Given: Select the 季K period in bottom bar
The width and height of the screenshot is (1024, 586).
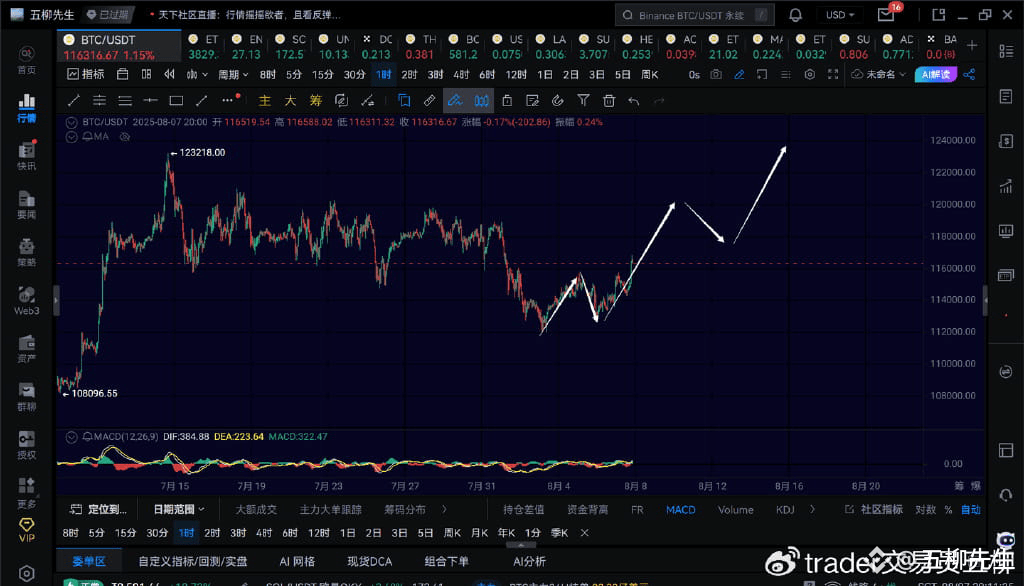Looking at the screenshot, I should click(559, 533).
